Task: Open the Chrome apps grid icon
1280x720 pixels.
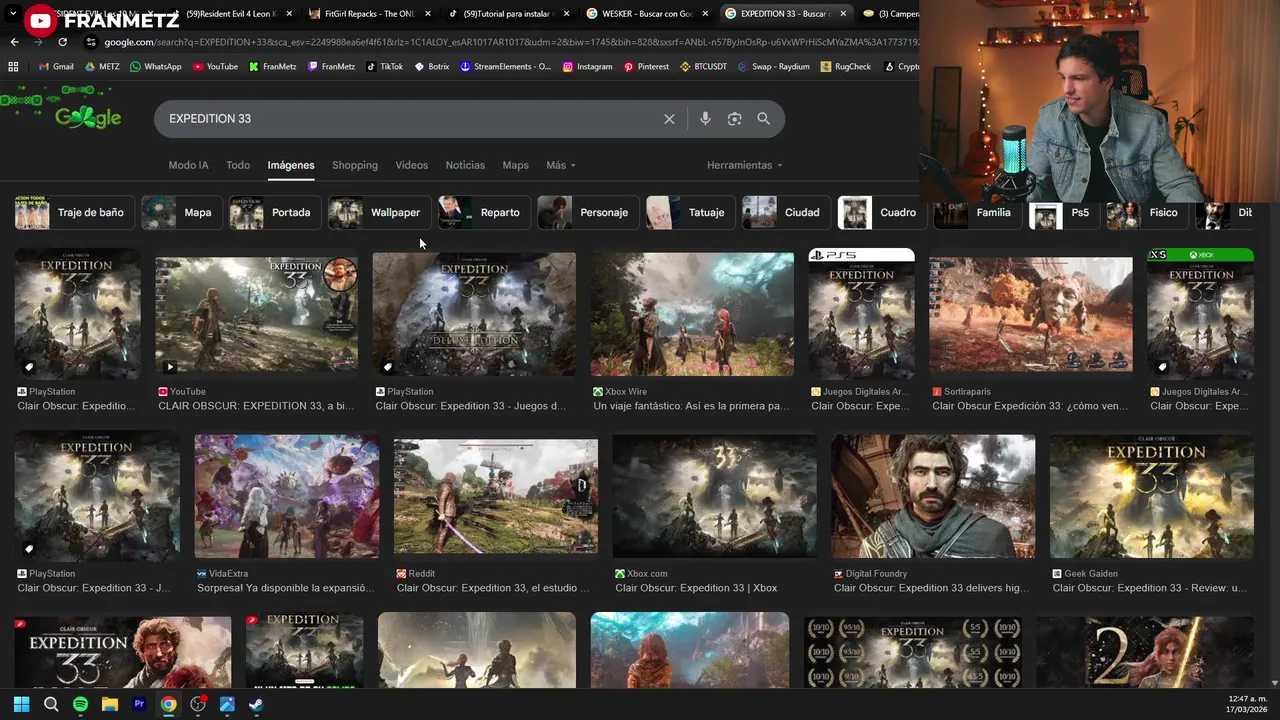Action: (13, 67)
